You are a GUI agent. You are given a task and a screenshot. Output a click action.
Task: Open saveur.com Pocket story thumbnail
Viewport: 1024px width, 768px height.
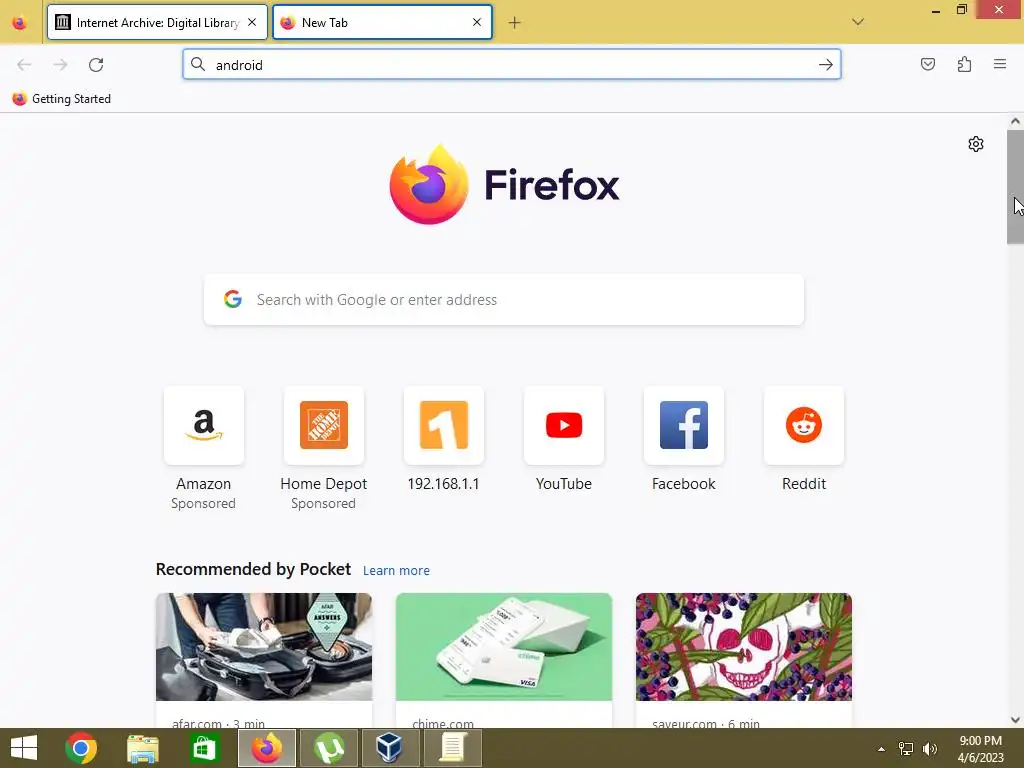click(744, 647)
